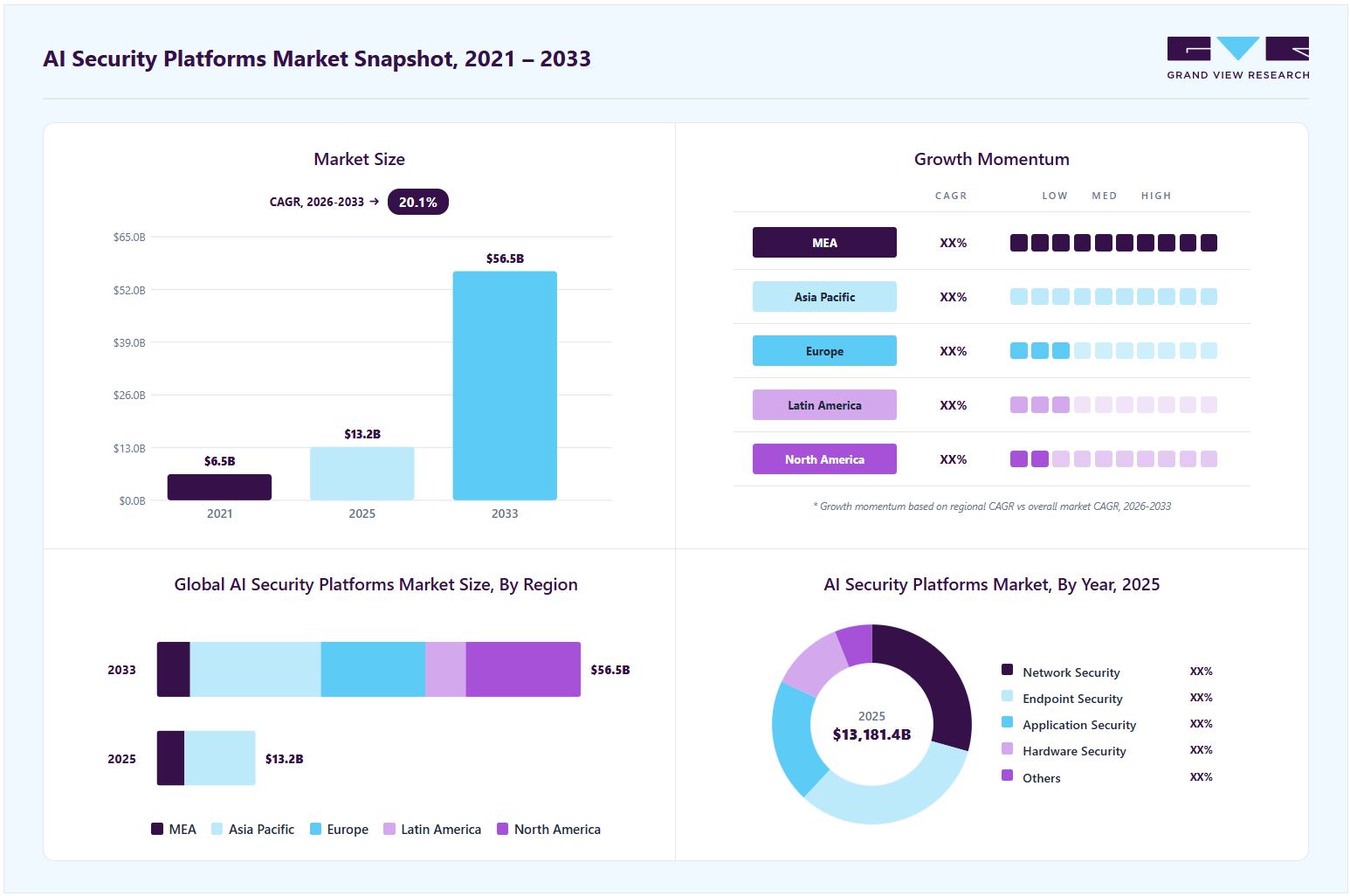Click the Europe legend swatch under region chart
Image resolution: width=1350 pixels, height=896 pixels.
tap(315, 829)
